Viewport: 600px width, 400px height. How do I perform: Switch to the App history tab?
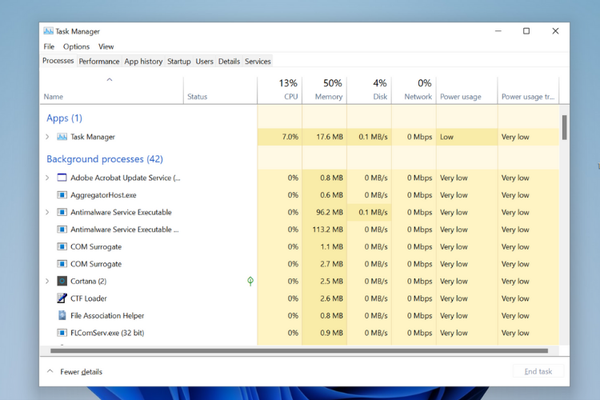point(143,61)
